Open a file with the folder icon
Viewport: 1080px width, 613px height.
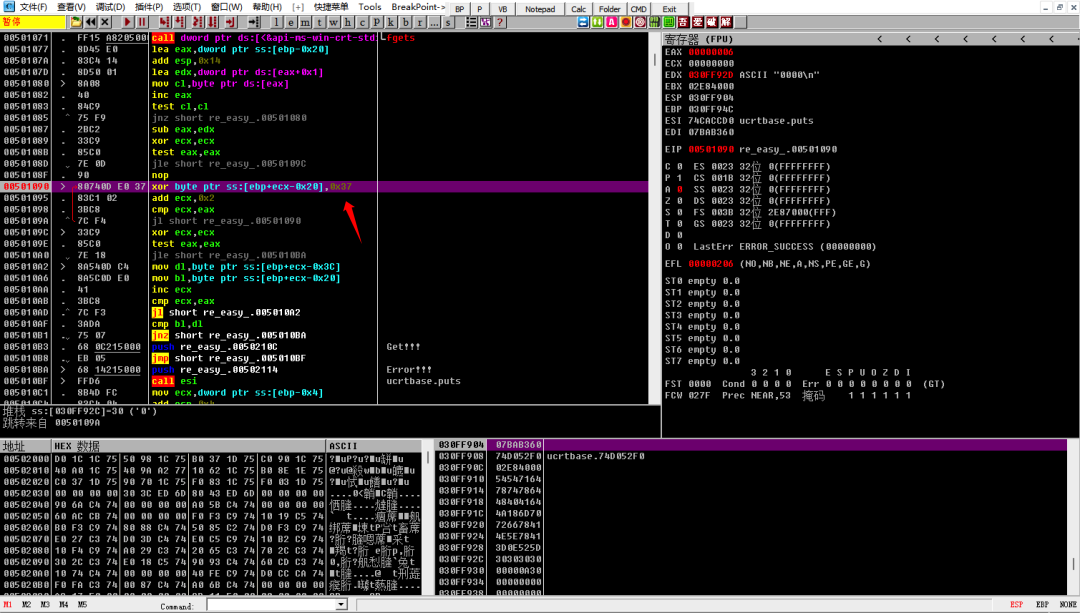[76, 22]
